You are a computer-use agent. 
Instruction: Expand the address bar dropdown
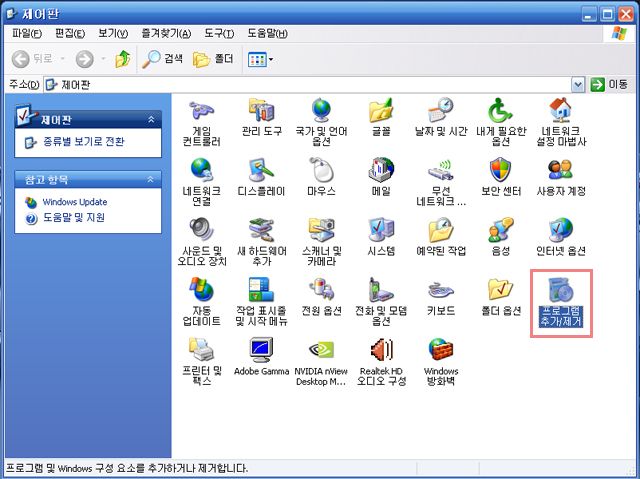[x=578, y=85]
